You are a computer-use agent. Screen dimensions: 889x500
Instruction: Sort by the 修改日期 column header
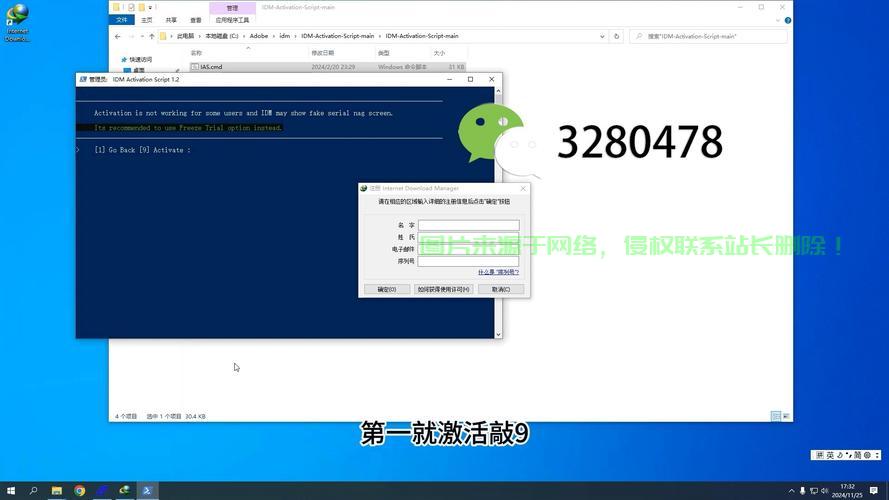pos(323,53)
